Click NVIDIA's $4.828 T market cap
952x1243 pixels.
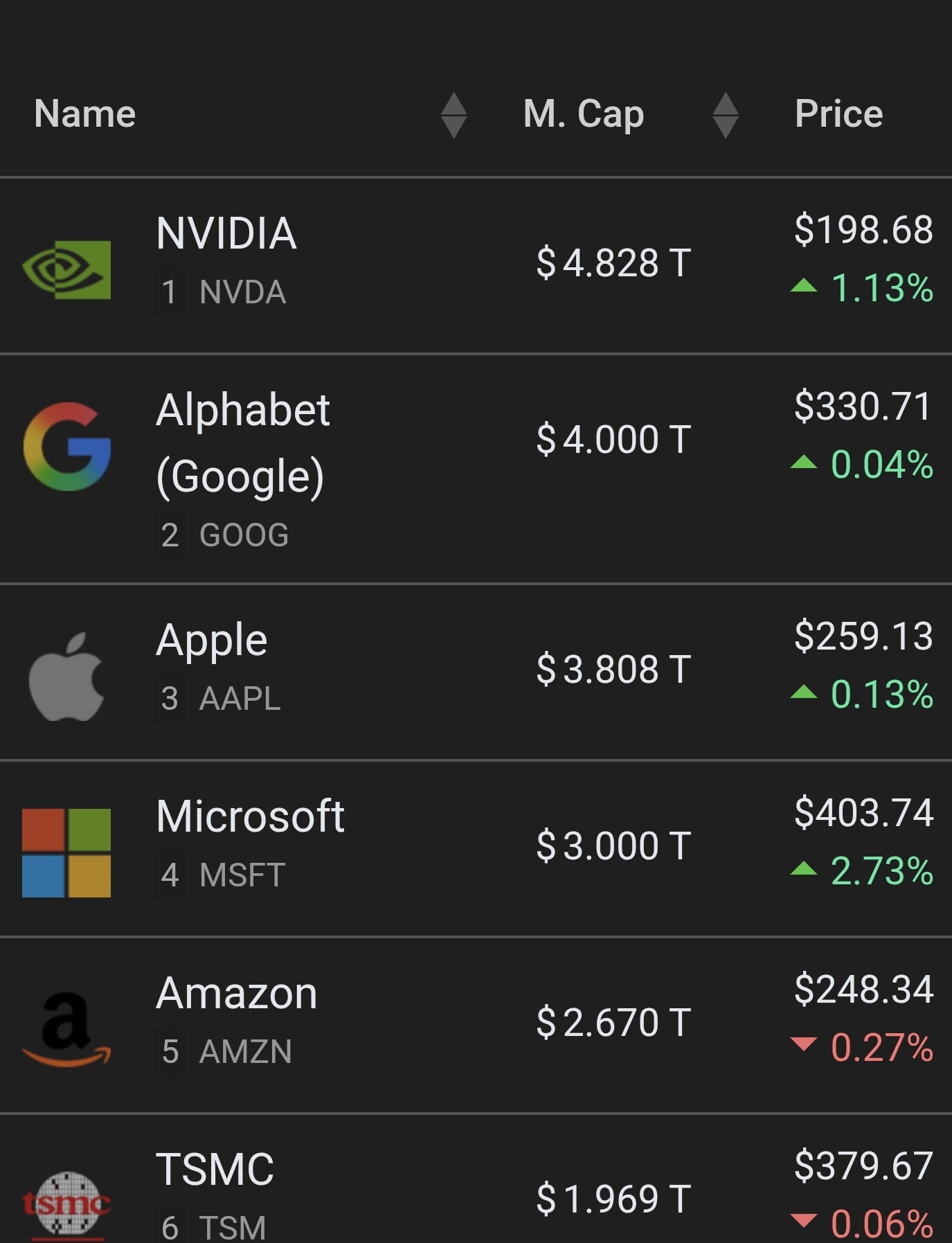tap(613, 263)
